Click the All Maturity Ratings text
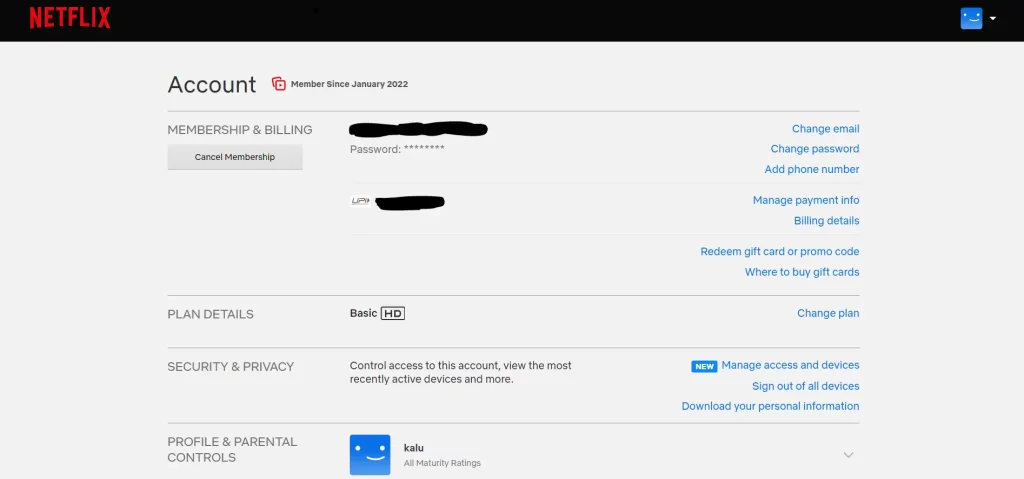This screenshot has height=479, width=1024. click(x=442, y=463)
